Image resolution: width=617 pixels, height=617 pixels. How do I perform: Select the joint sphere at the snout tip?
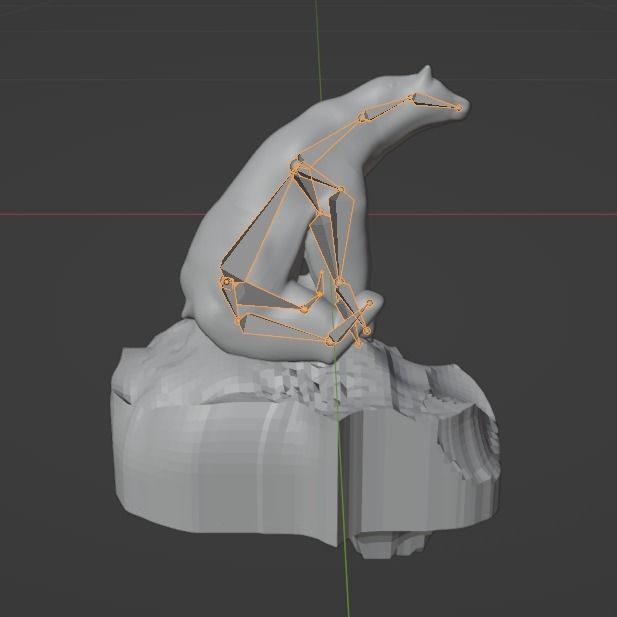pyautogui.click(x=459, y=108)
